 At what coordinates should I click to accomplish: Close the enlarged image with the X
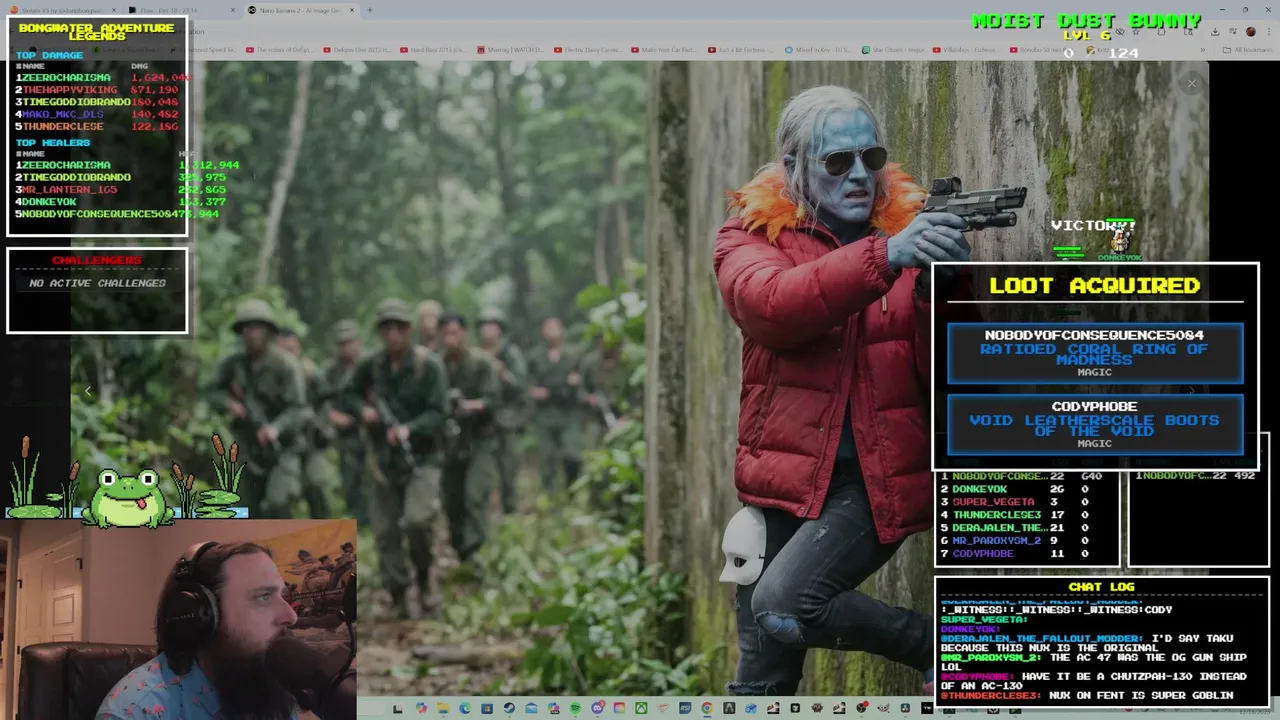(1191, 84)
